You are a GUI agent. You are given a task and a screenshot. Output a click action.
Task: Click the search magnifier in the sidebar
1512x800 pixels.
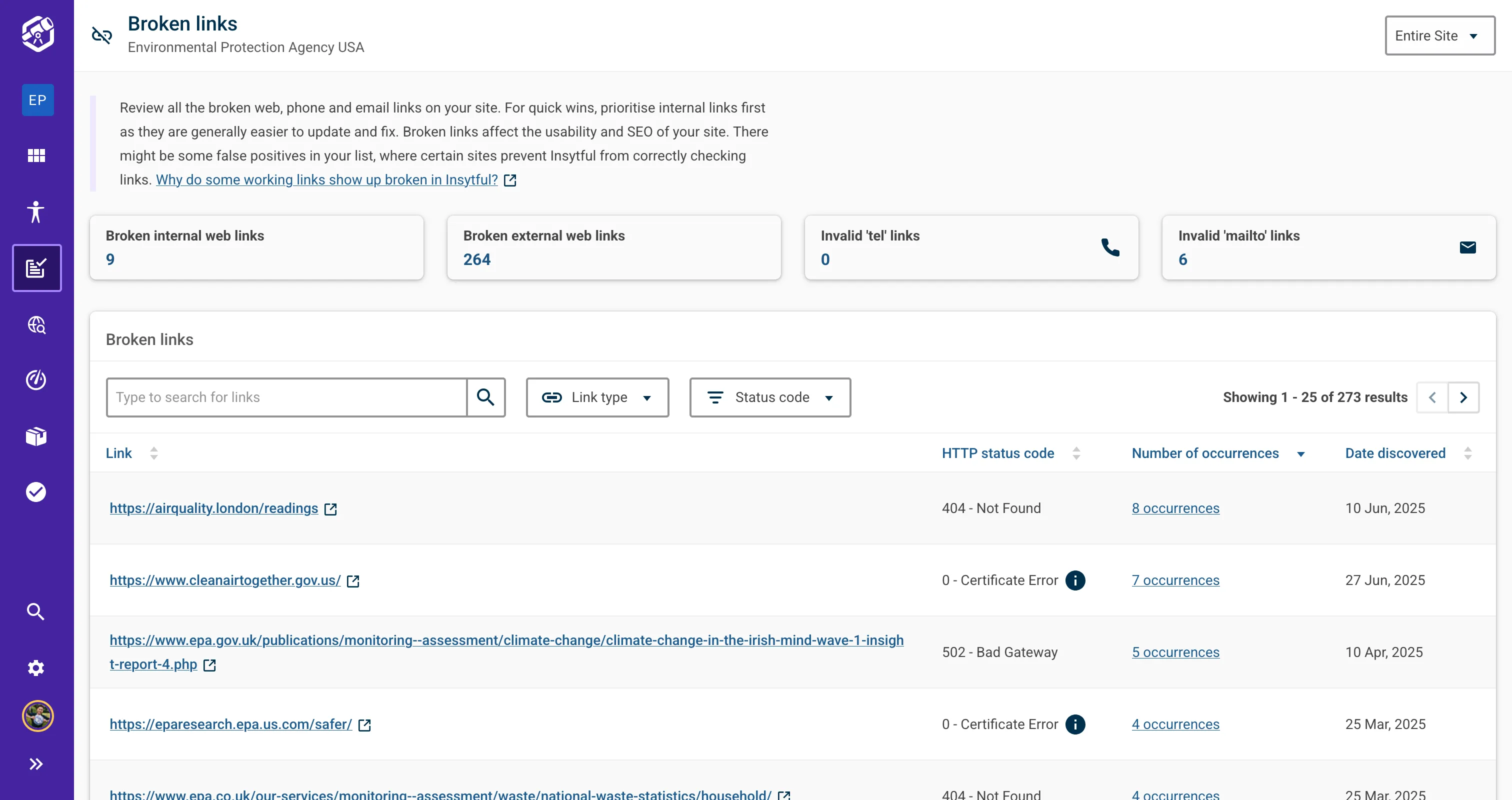coord(36,611)
